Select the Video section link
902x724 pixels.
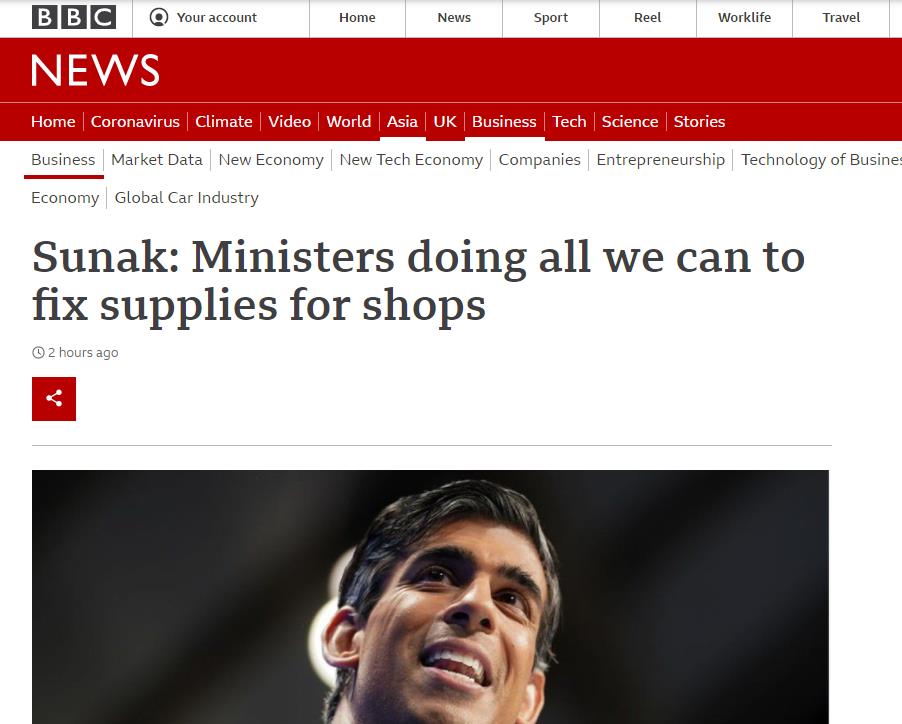(289, 121)
